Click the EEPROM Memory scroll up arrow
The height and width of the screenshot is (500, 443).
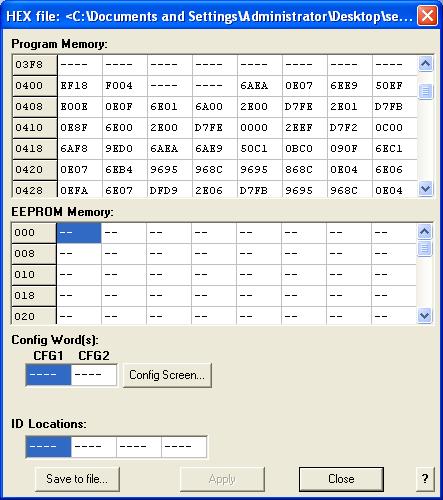424,231
